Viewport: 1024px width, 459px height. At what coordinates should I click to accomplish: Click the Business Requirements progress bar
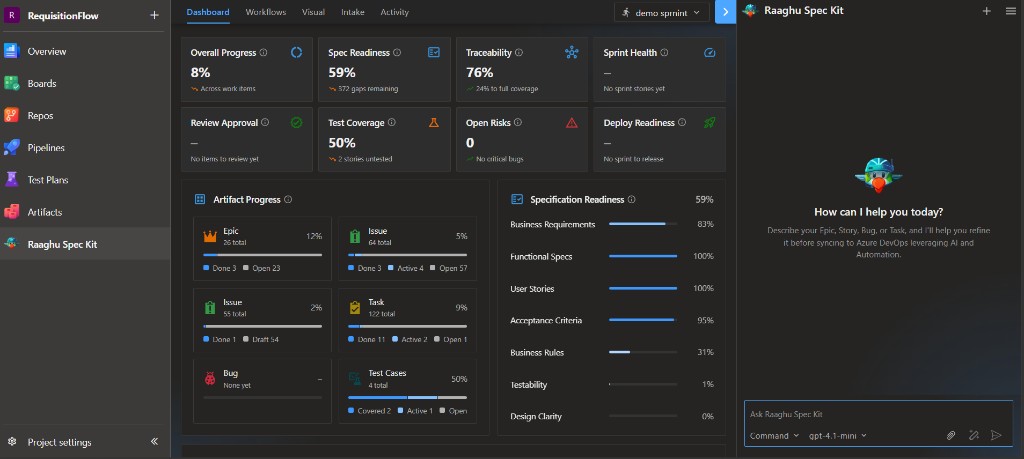643,224
